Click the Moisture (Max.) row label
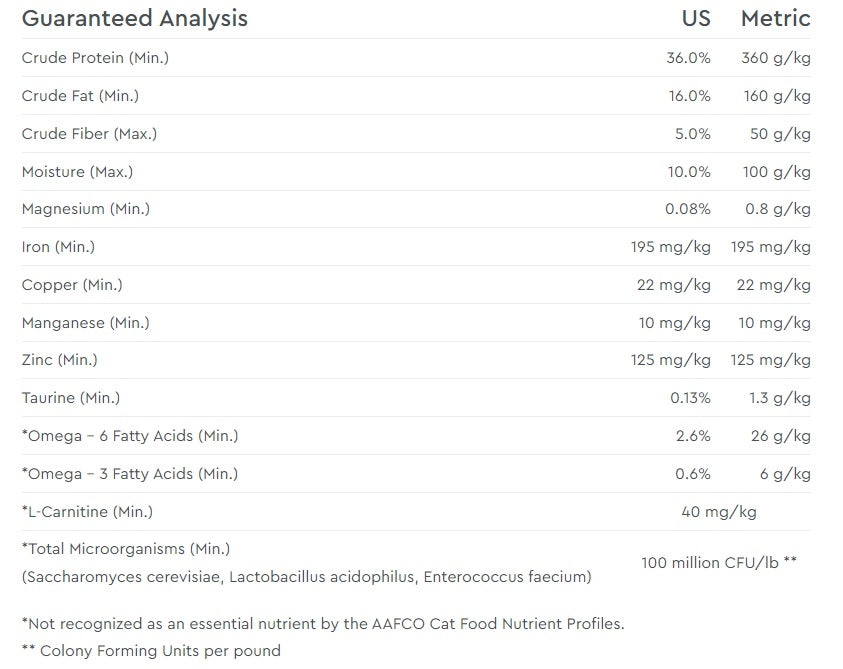843x669 pixels. tap(77, 172)
